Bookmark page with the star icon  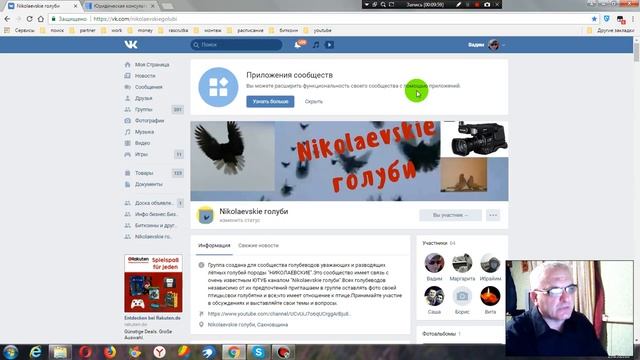pyautogui.click(x=594, y=19)
